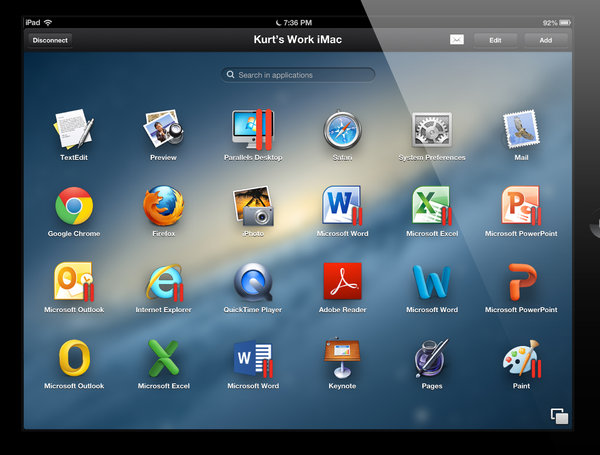Open QuickTime Player

point(253,282)
